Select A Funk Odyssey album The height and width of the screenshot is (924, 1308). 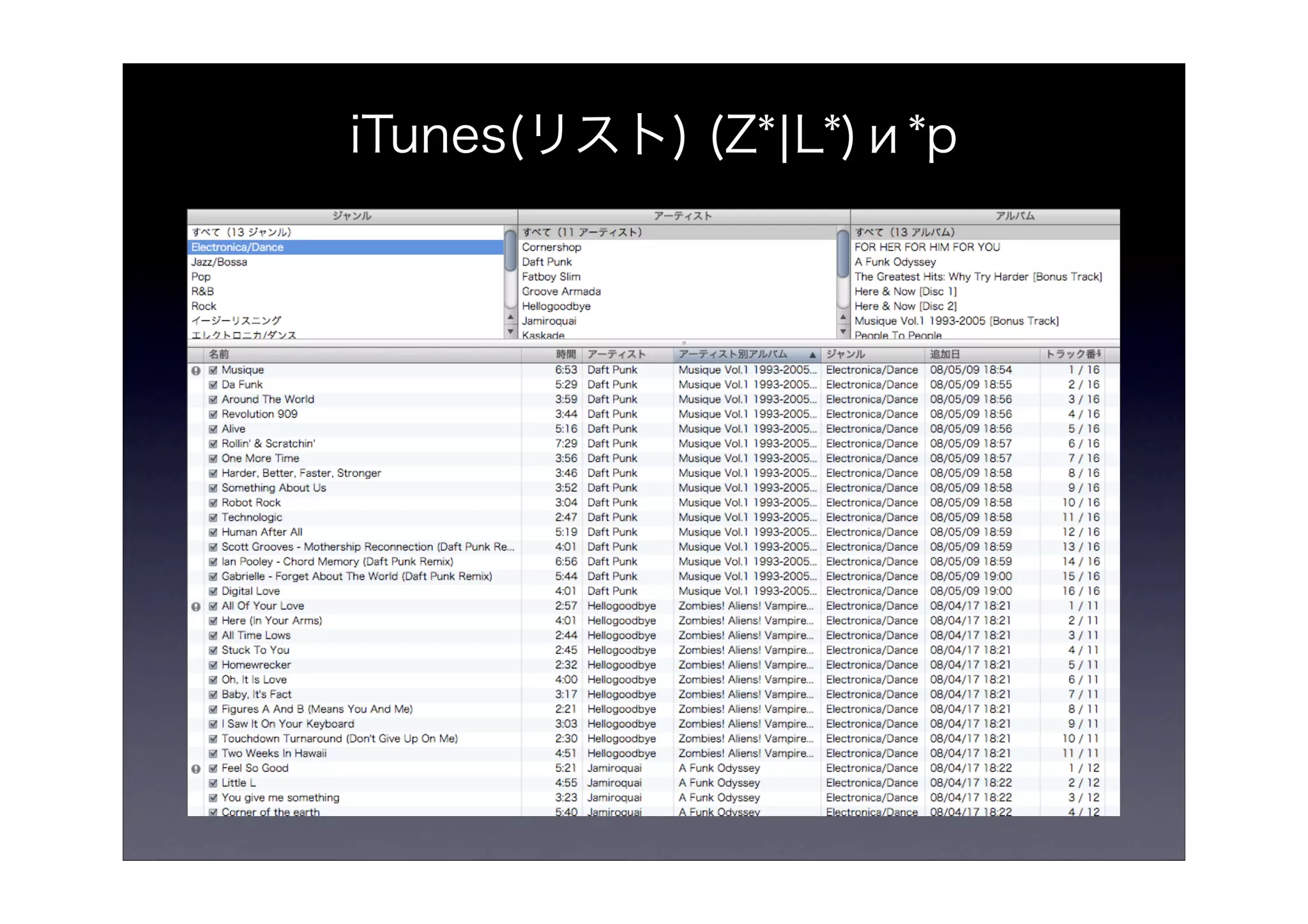[x=895, y=262]
